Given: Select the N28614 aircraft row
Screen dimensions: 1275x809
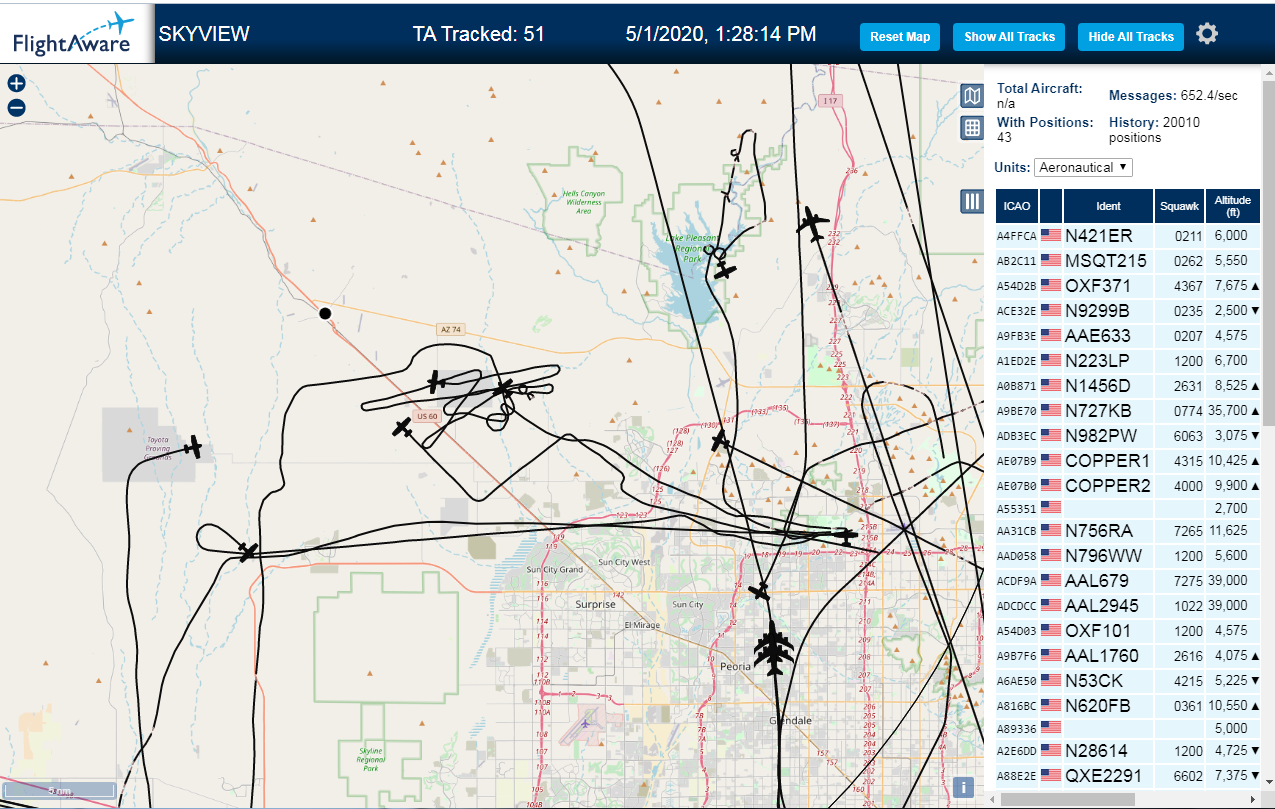Looking at the screenshot, I should point(1128,751).
